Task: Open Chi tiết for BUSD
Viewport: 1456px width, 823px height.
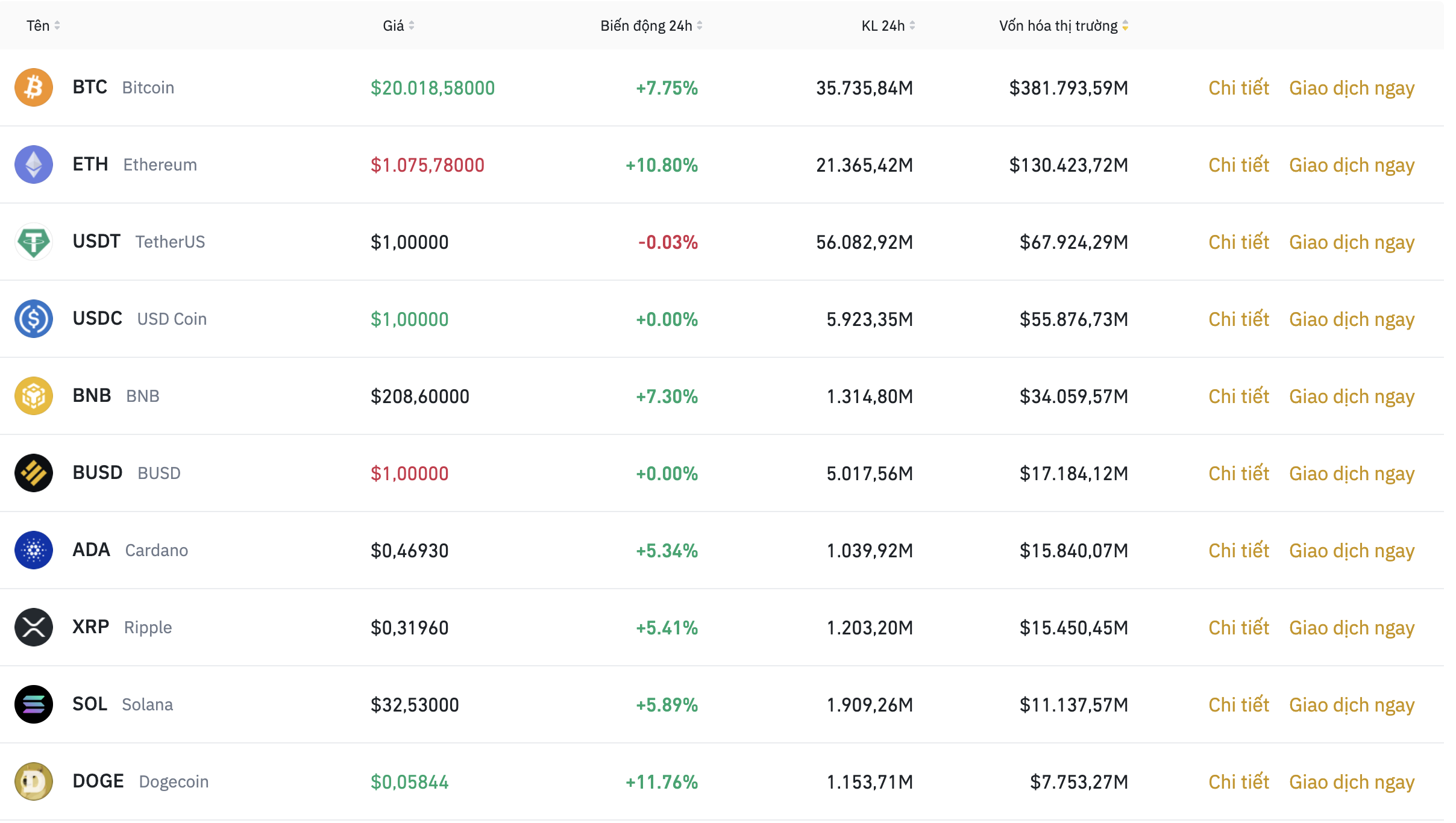Action: 1238,474
